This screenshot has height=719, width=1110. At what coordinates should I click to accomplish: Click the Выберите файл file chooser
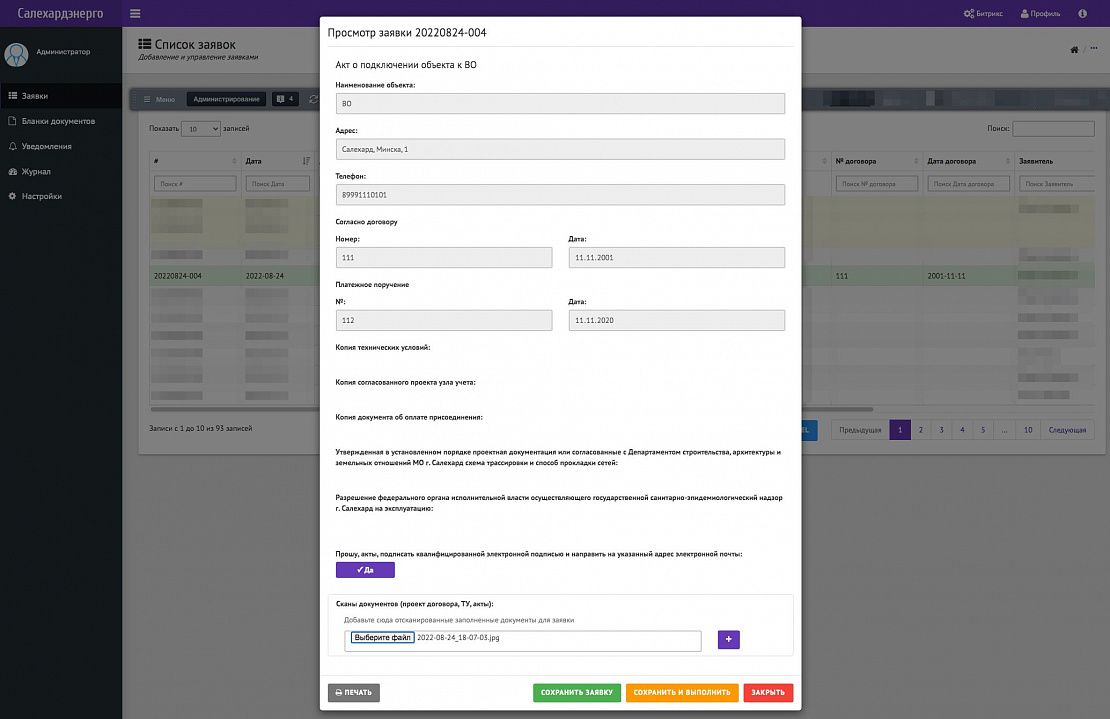382,637
